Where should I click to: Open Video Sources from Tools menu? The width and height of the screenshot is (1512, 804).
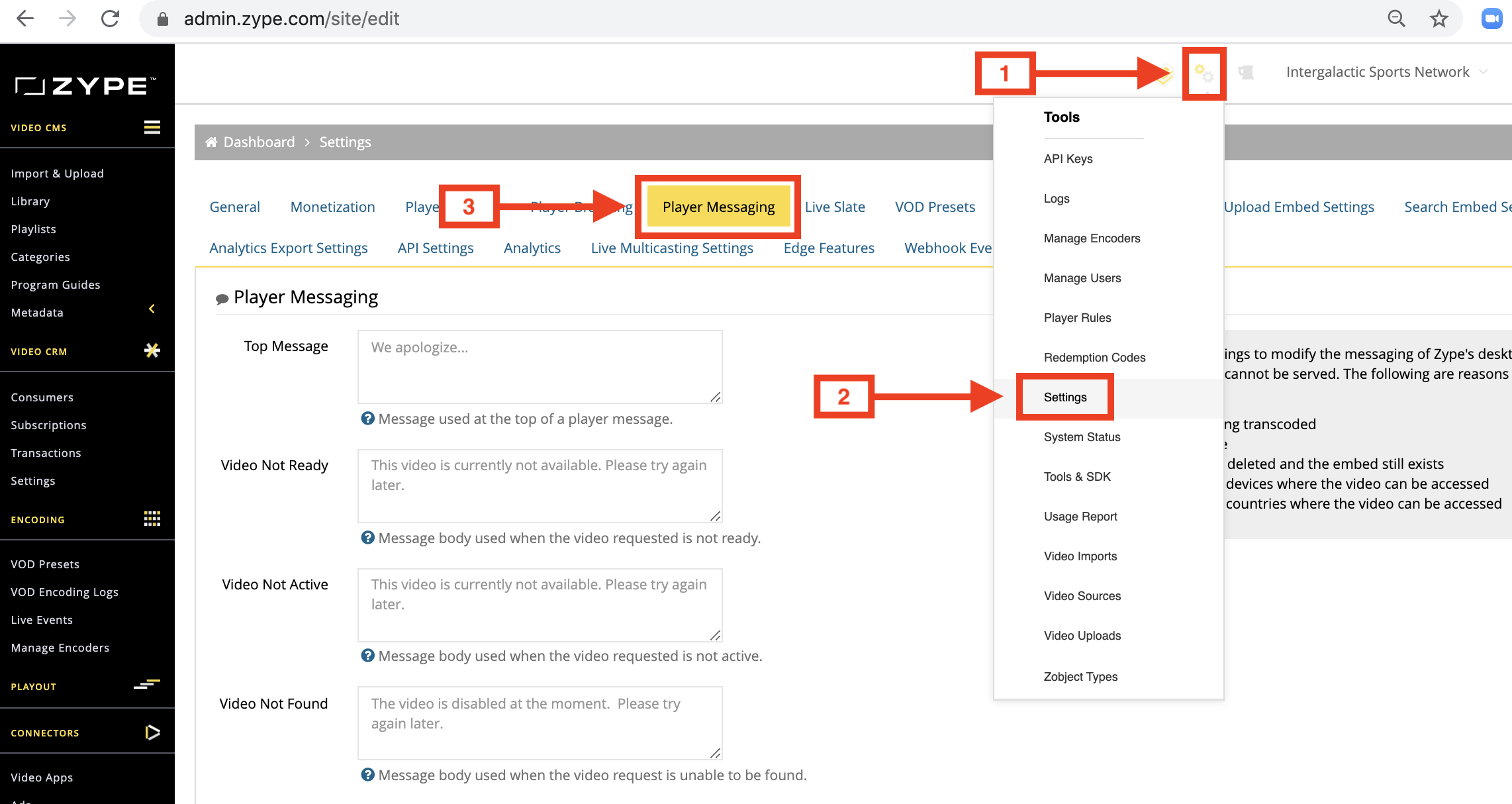[x=1082, y=595]
